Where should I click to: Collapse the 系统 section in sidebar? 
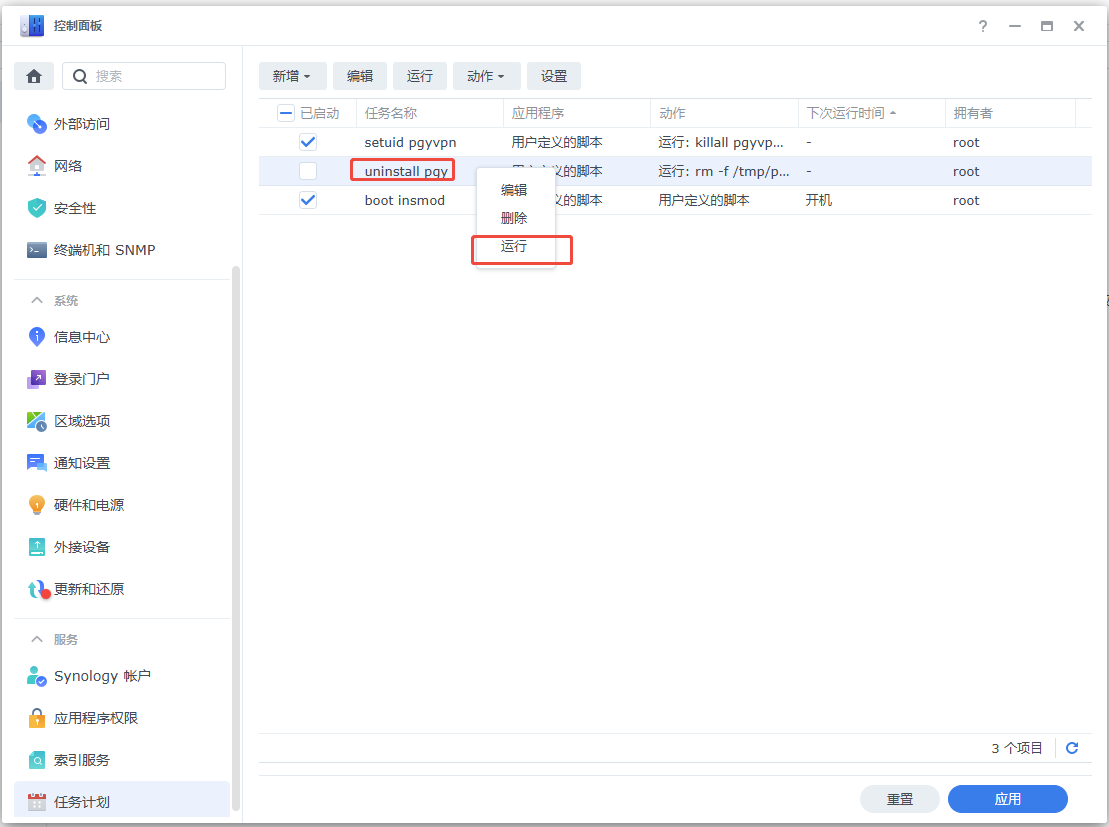click(x=38, y=301)
